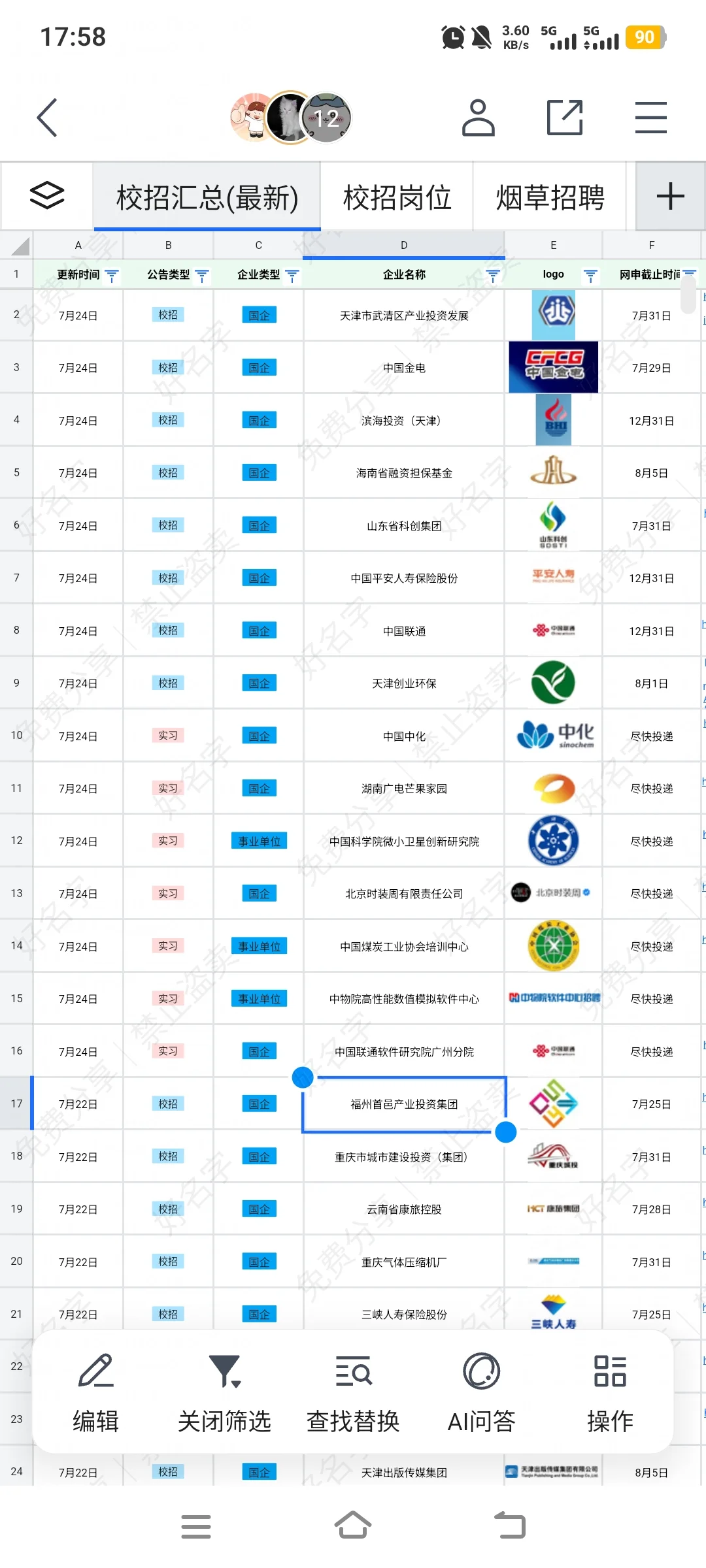Select cell 重庆气体压缩机厂
Screen dimensions: 706x1568
pos(404,1262)
